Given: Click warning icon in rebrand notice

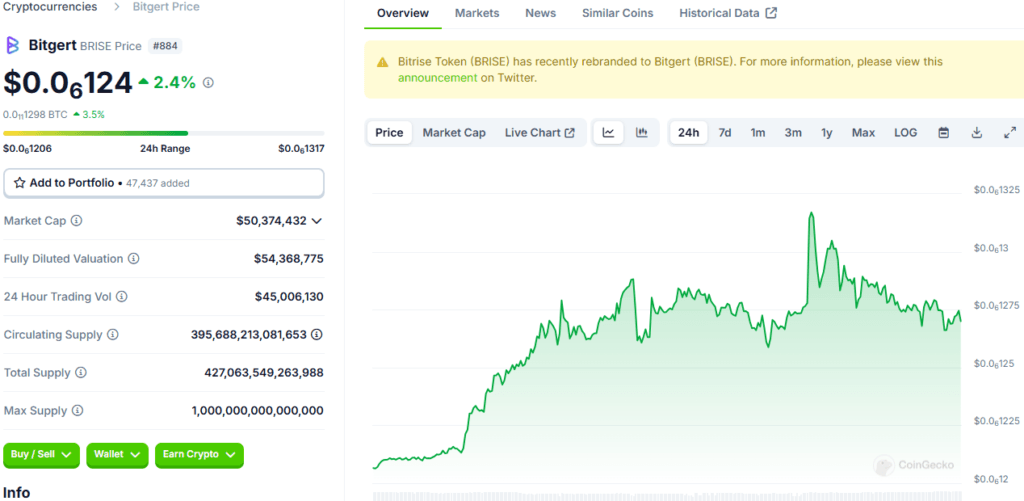Looking at the screenshot, I should coord(383,62).
